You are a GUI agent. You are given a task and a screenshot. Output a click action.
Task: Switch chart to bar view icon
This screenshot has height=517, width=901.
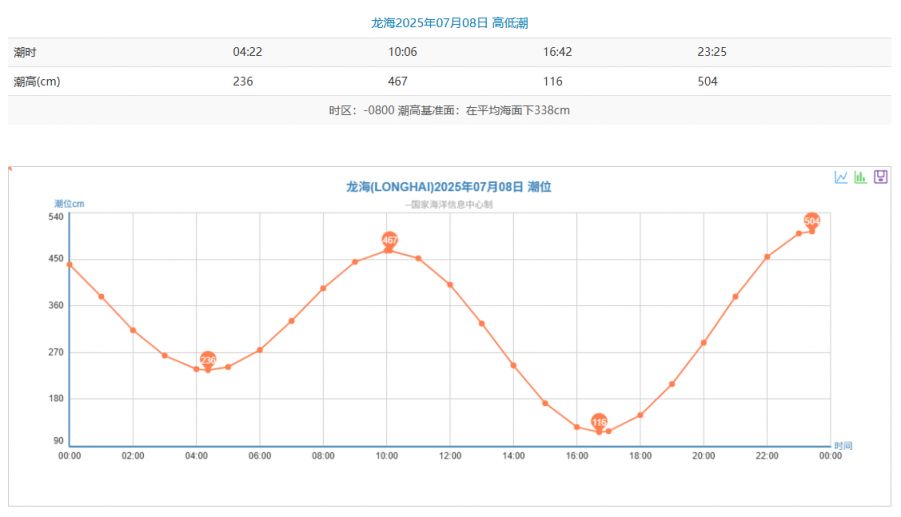[x=860, y=177]
